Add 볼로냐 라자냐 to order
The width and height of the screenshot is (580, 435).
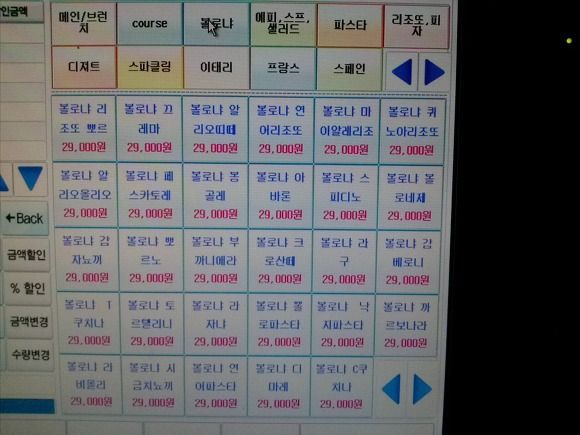tap(216, 324)
